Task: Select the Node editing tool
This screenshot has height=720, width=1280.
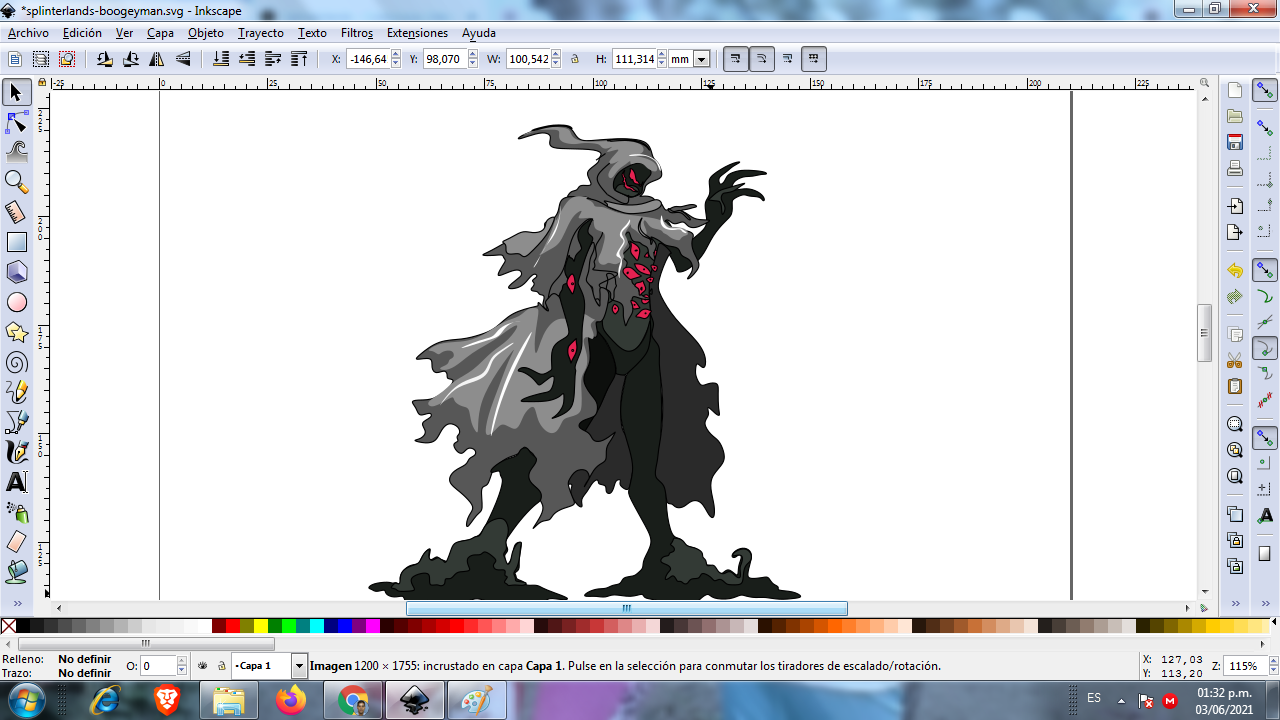Action: click(16, 122)
